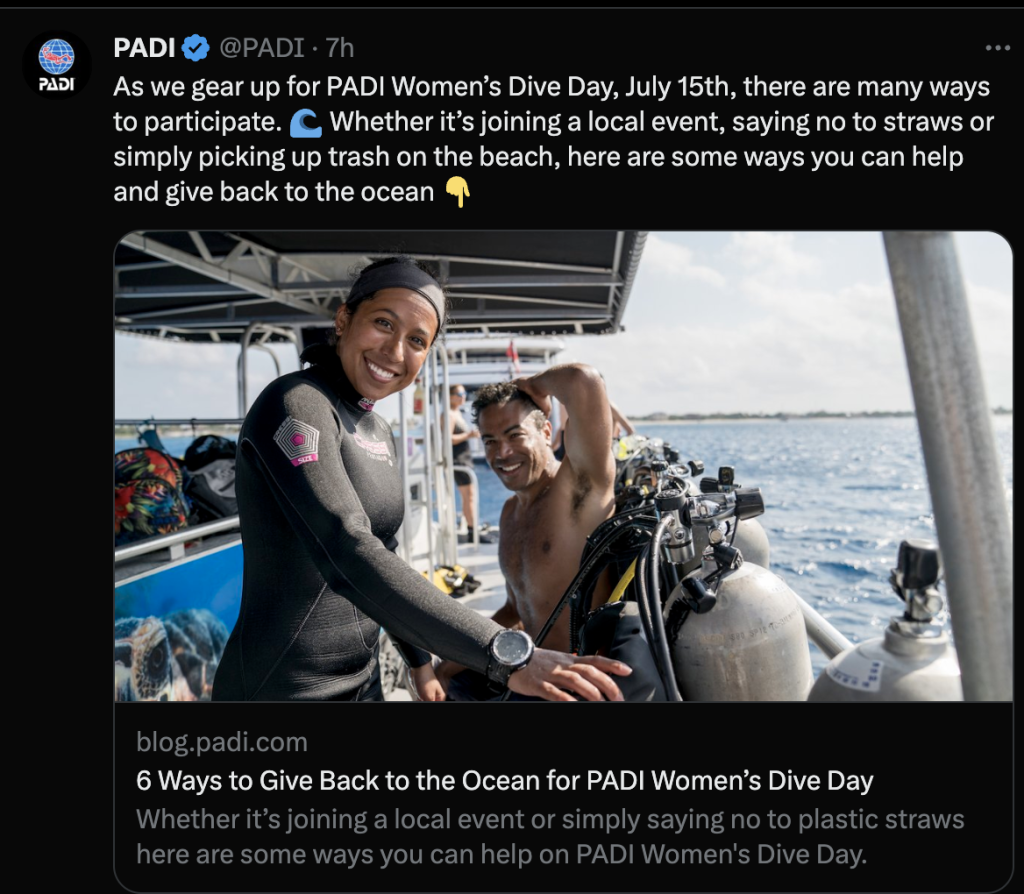Click the blog.padi.com domain label
1024x894 pixels.
[221, 742]
